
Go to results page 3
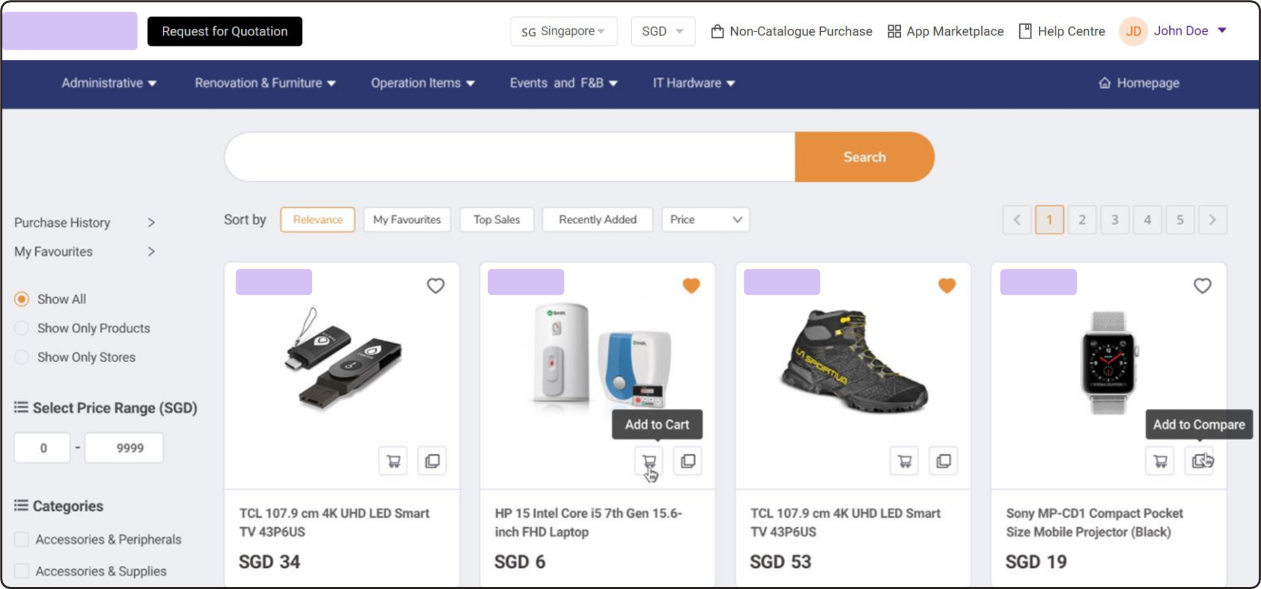tap(1115, 220)
